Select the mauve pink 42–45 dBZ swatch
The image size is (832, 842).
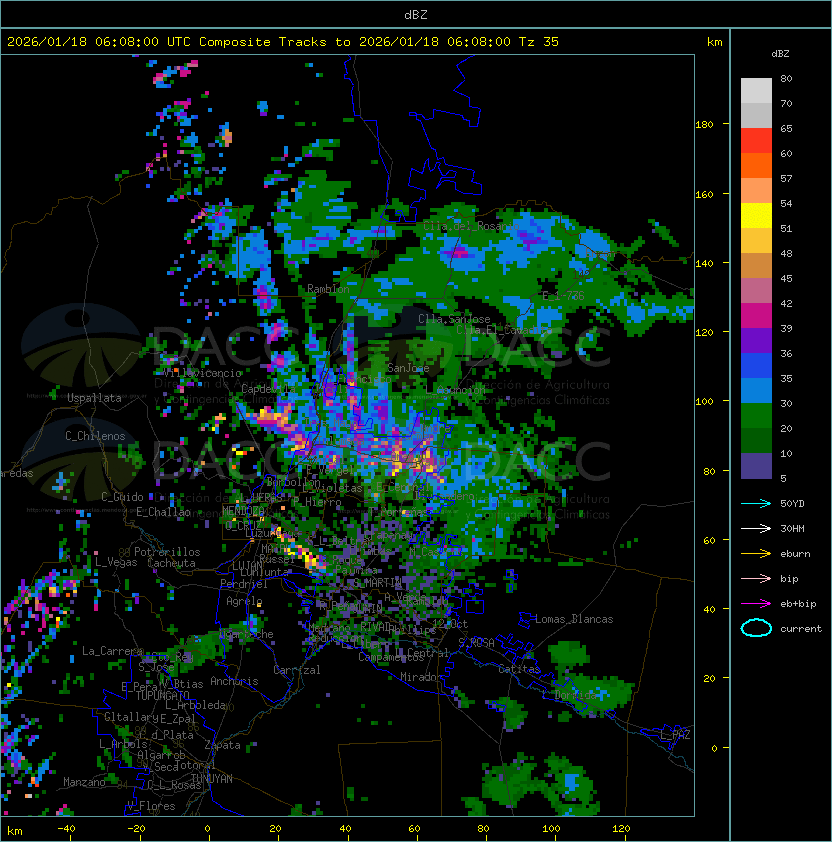point(756,291)
